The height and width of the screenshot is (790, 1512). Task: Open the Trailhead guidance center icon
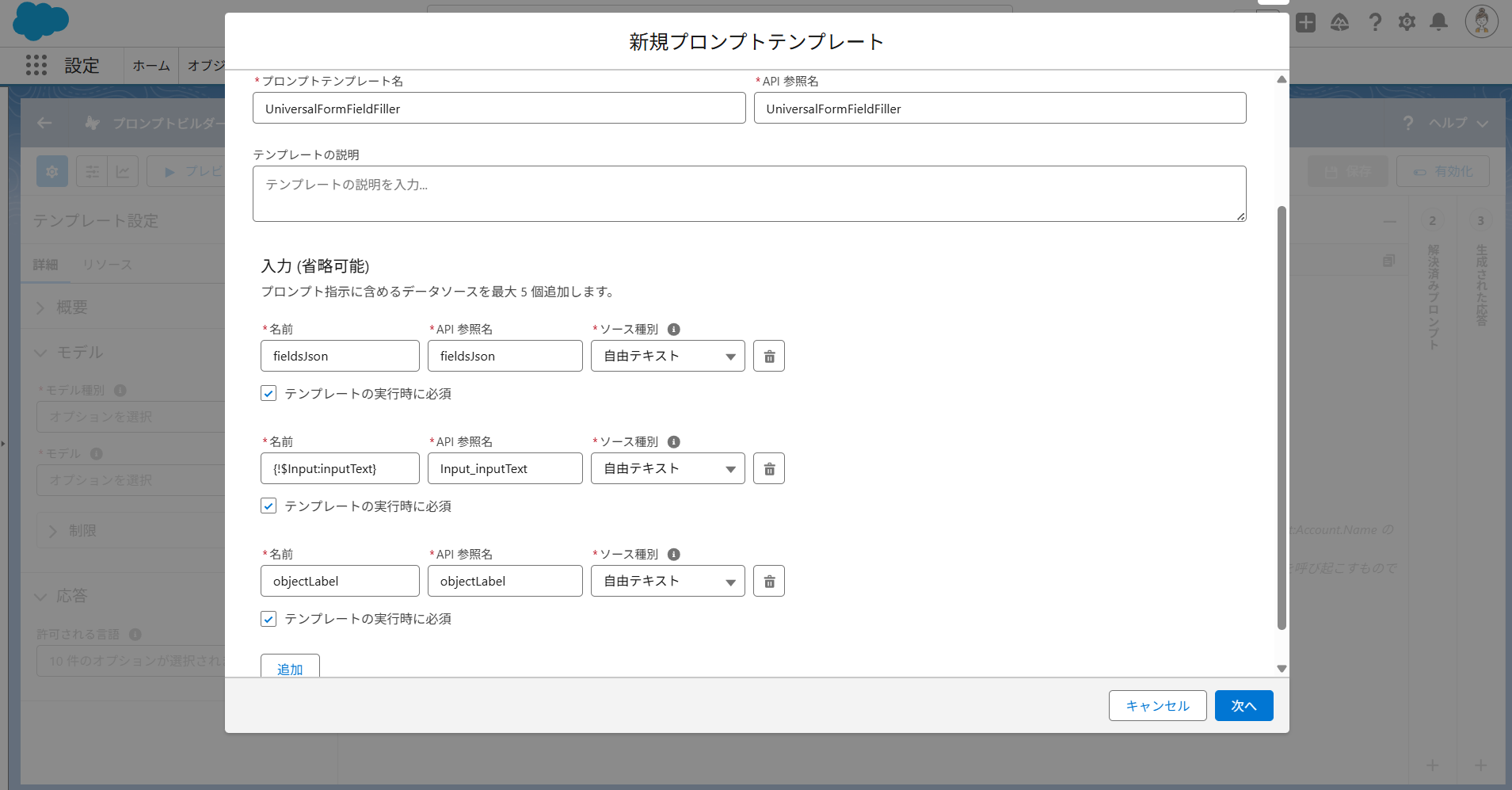[x=1340, y=23]
